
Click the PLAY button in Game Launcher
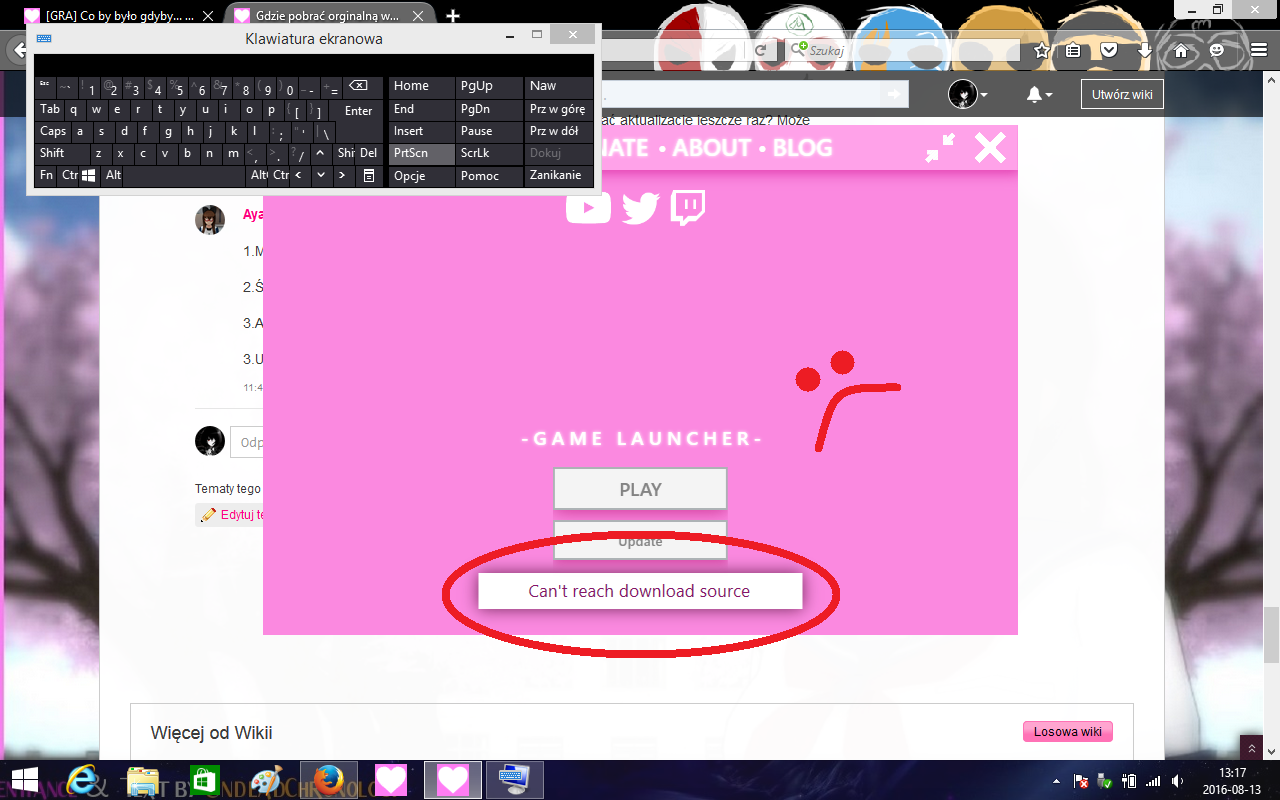(x=640, y=489)
